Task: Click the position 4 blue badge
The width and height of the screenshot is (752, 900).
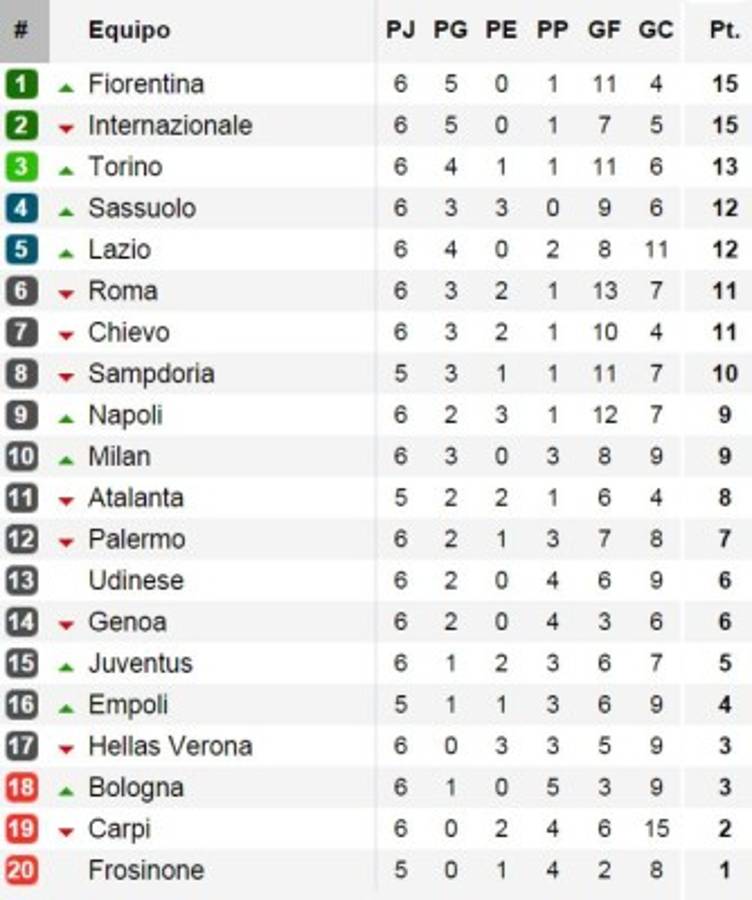Action: (21, 208)
